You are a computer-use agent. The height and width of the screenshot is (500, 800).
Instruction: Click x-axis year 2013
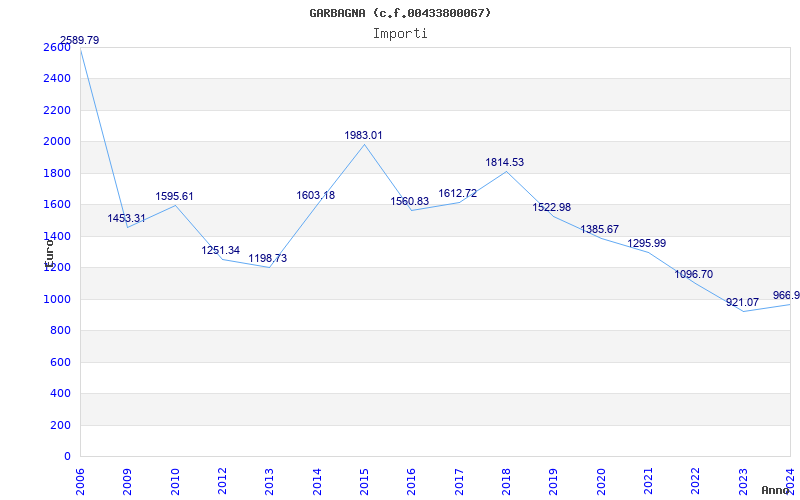tap(270, 481)
